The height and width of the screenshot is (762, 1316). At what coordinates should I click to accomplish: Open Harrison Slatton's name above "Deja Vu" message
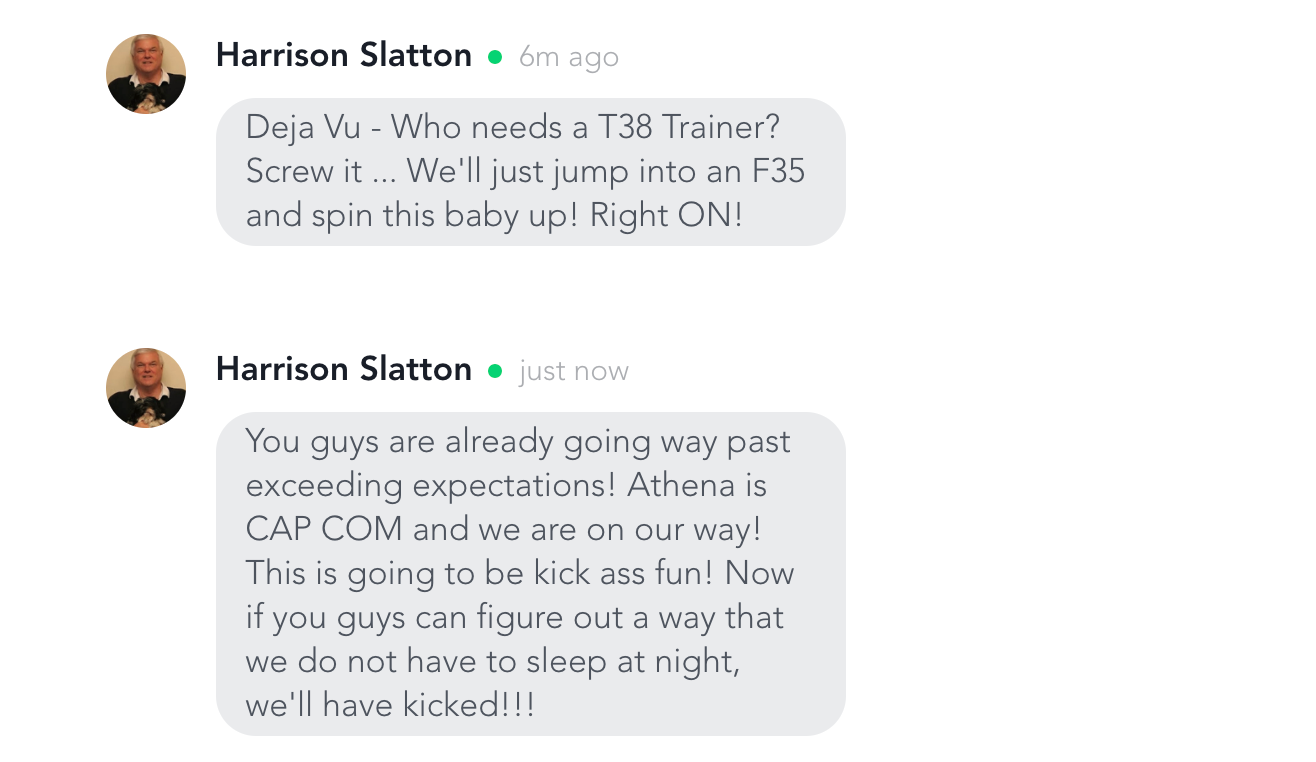pos(344,55)
